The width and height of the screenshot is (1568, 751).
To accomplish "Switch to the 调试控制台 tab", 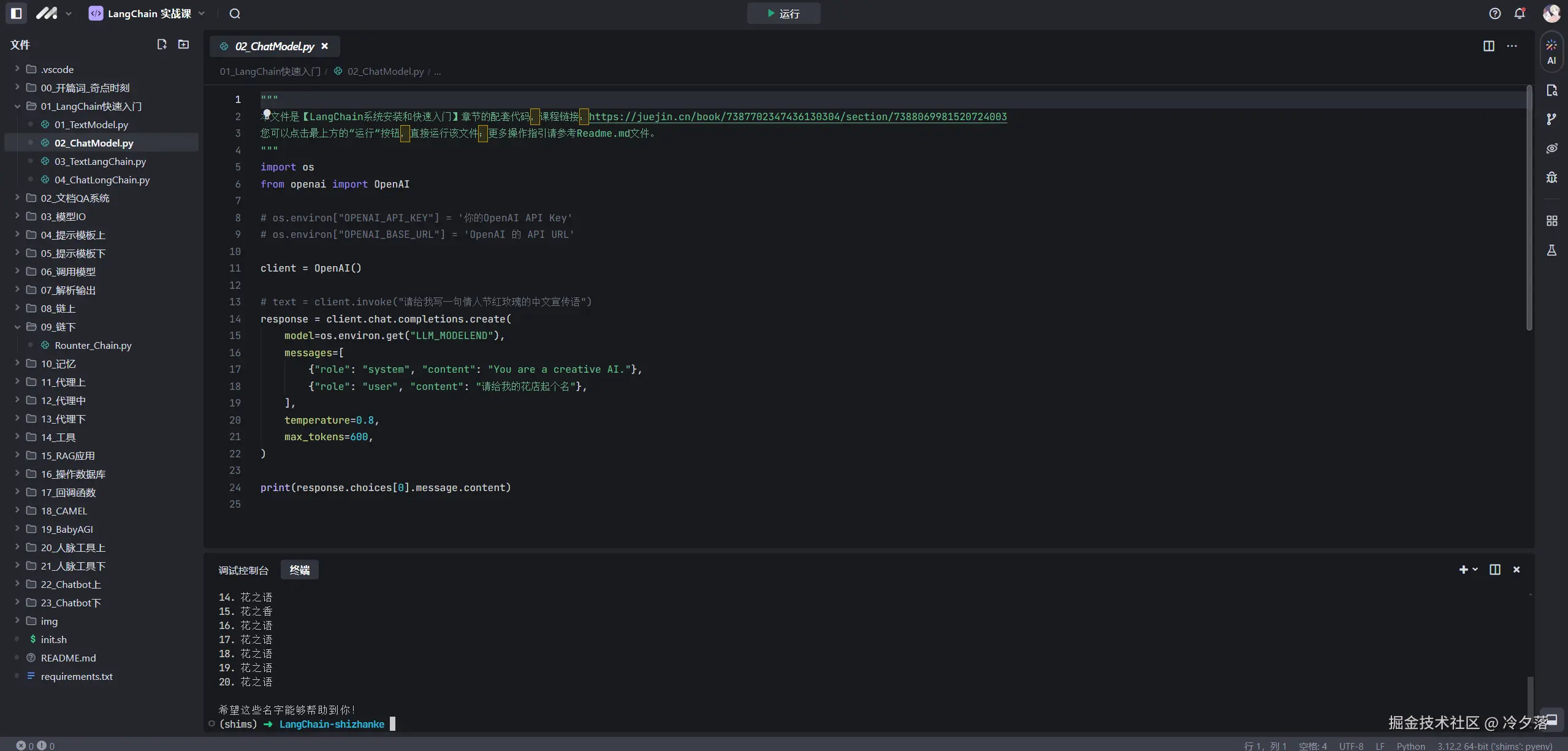I will tap(243, 570).
